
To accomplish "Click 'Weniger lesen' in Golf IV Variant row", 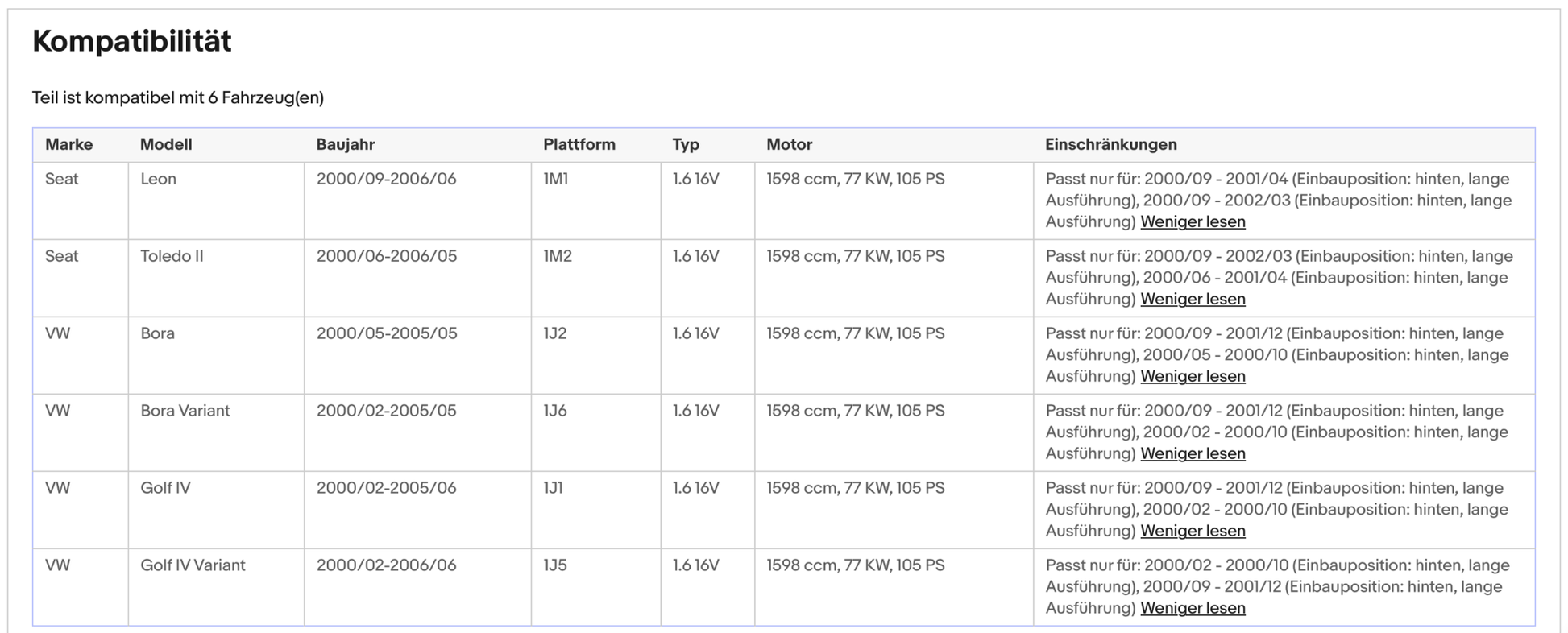I will 1193,608.
